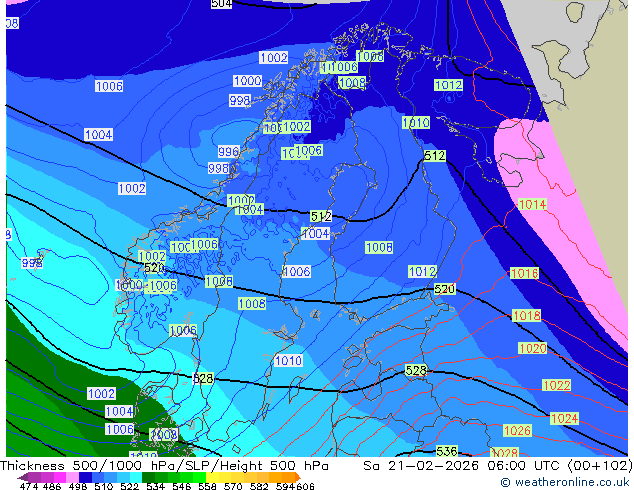Click the 474 legend value
The width and height of the screenshot is (634, 490).
point(29,486)
